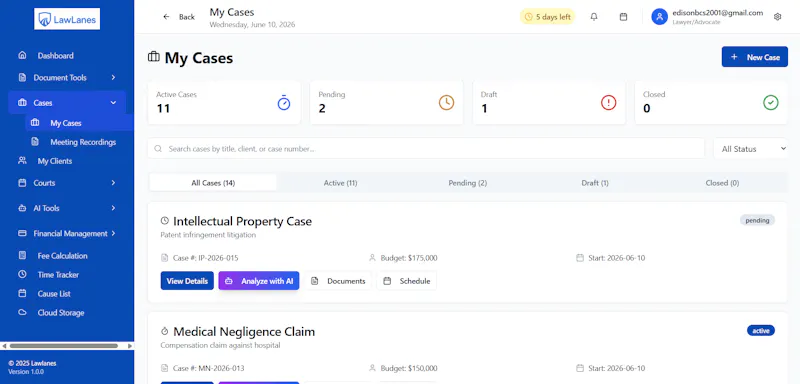Click the 5 days left badge
The width and height of the screenshot is (800, 384).
[547, 17]
